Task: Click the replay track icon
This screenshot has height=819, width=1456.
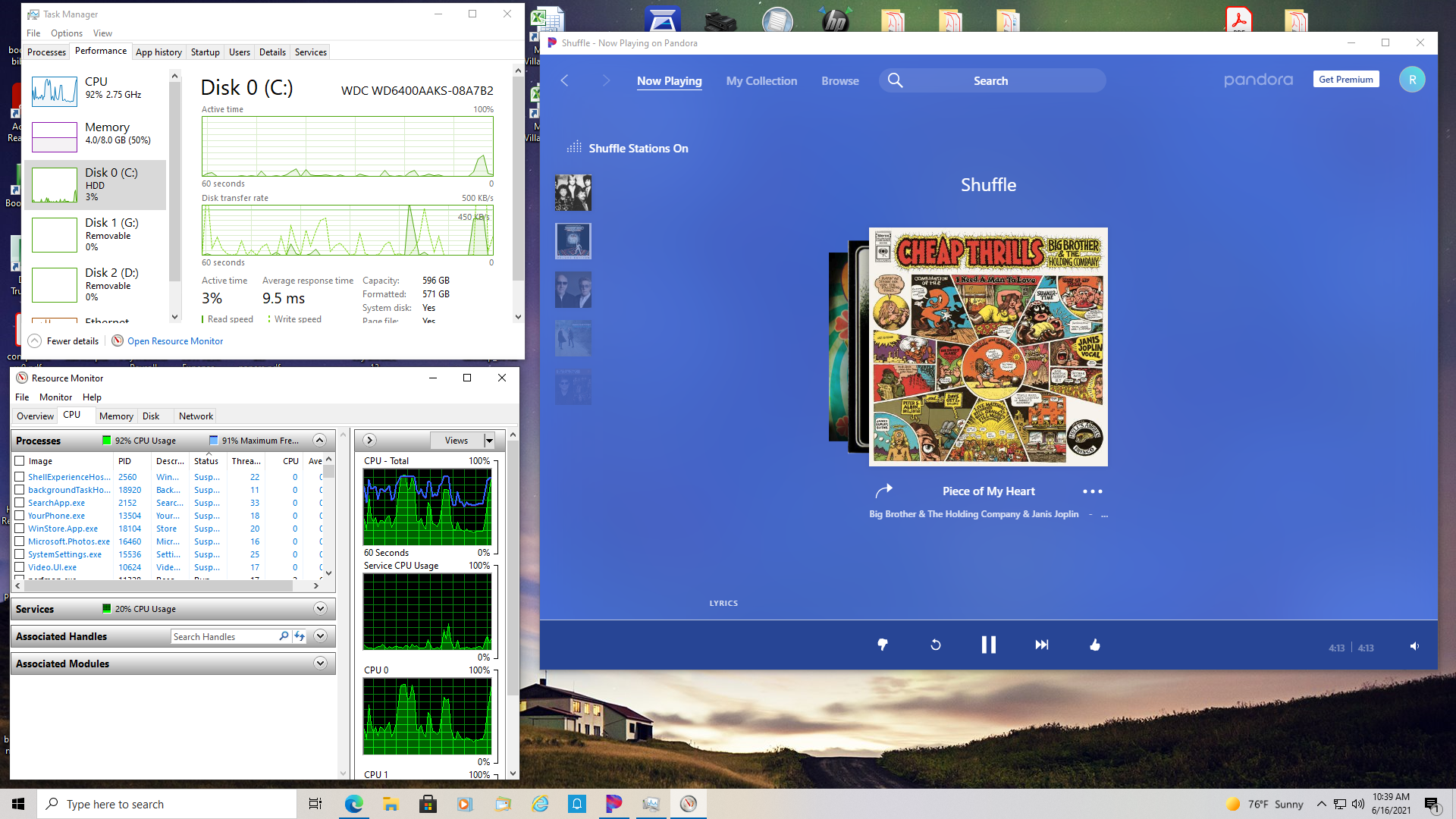Action: coord(935,645)
